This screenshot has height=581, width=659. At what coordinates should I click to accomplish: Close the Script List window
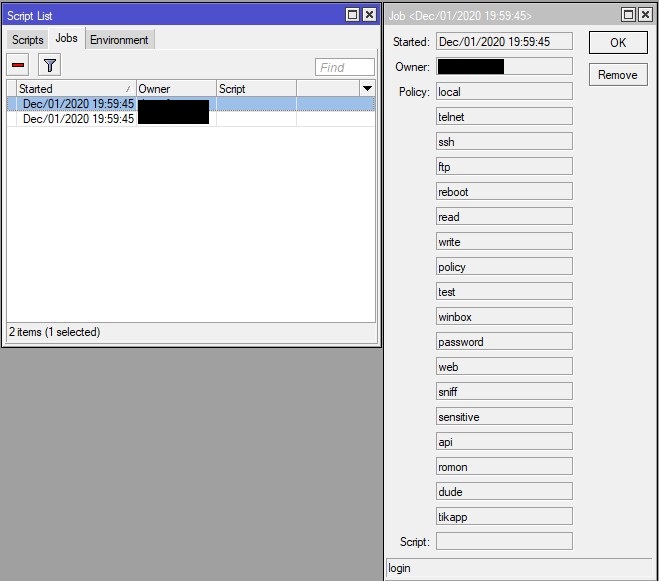point(369,15)
